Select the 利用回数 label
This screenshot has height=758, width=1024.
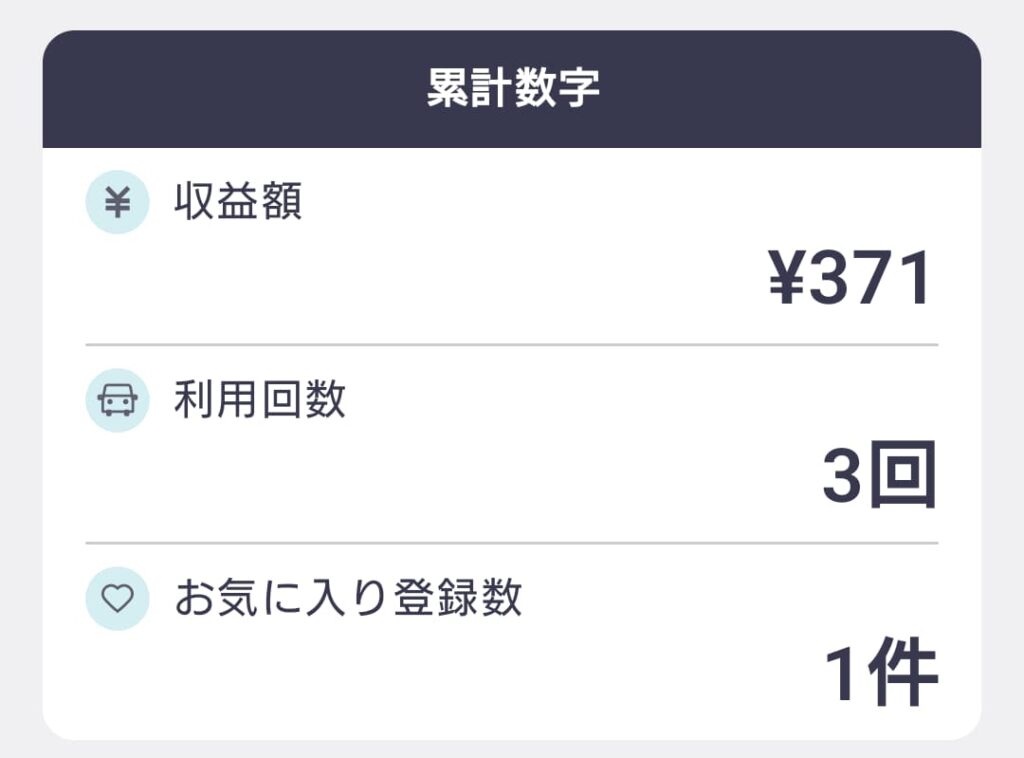coord(259,400)
